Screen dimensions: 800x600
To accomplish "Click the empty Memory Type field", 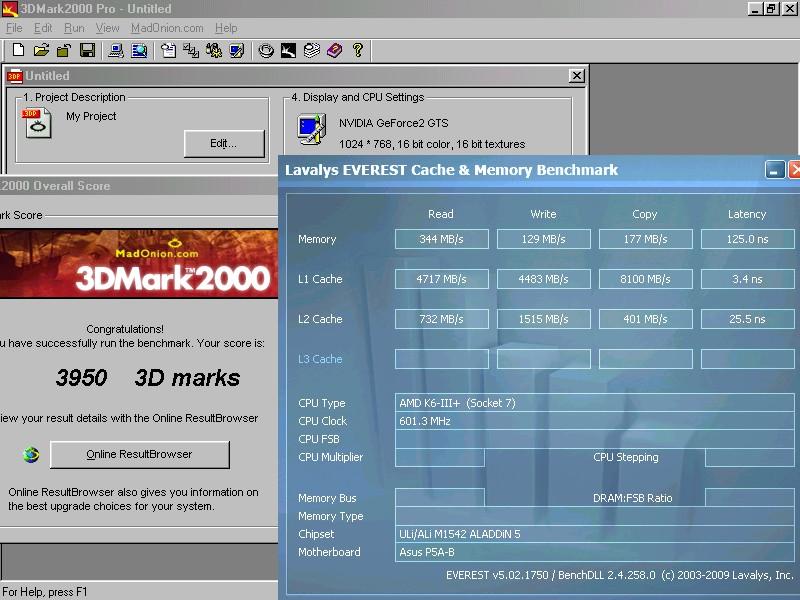I will [x=594, y=516].
